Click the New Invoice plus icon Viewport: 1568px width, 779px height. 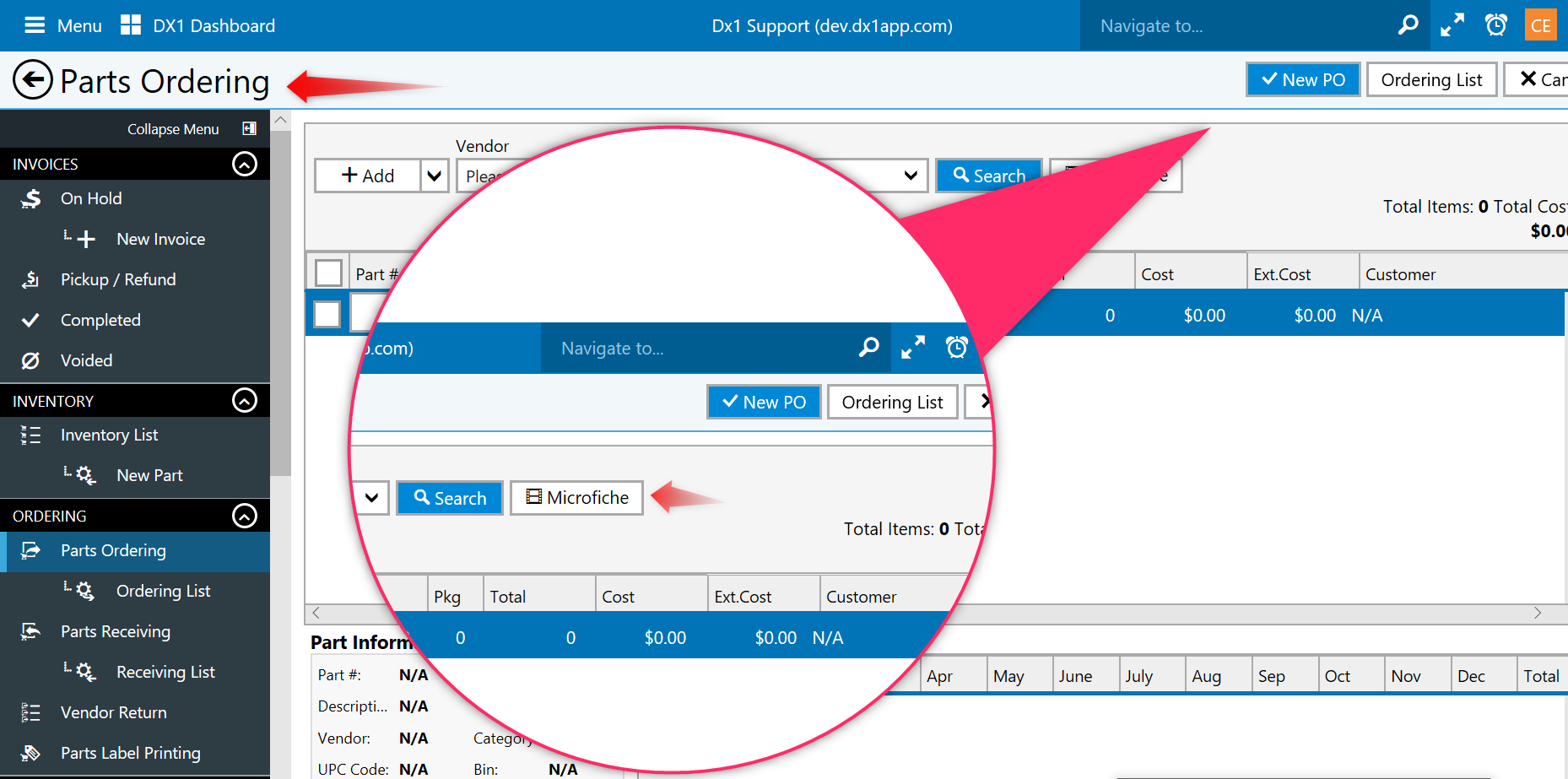pyautogui.click(x=86, y=240)
